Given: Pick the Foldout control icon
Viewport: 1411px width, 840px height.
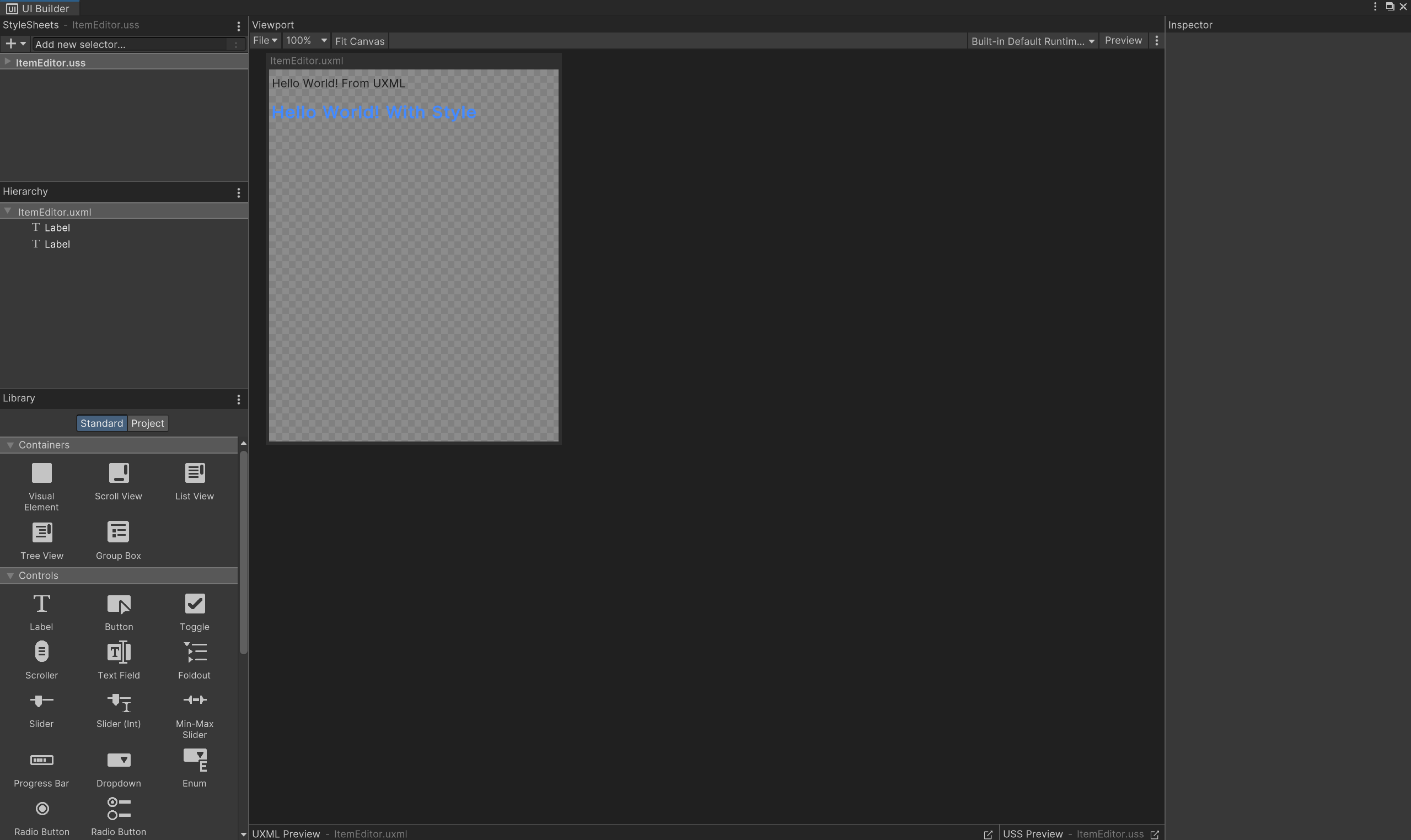Looking at the screenshot, I should 195,652.
